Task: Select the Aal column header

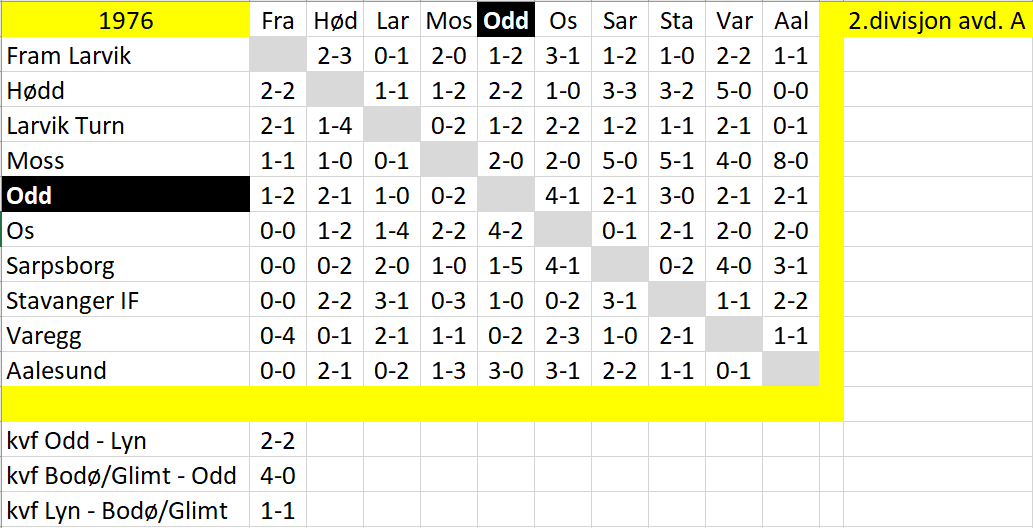Action: click(x=791, y=20)
